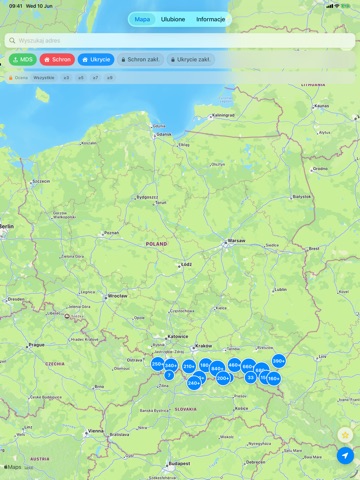Click the Apple Maps attribution logo
The width and height of the screenshot is (360, 480).
pos(13,467)
